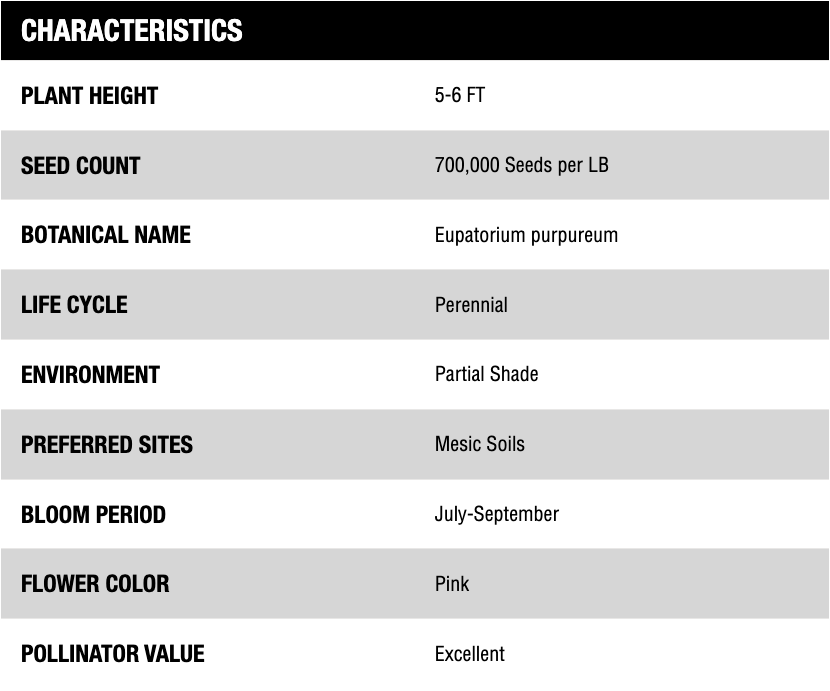830x691 pixels.
Task: Click the CHARACTERISTICS header title
Action: point(131,31)
